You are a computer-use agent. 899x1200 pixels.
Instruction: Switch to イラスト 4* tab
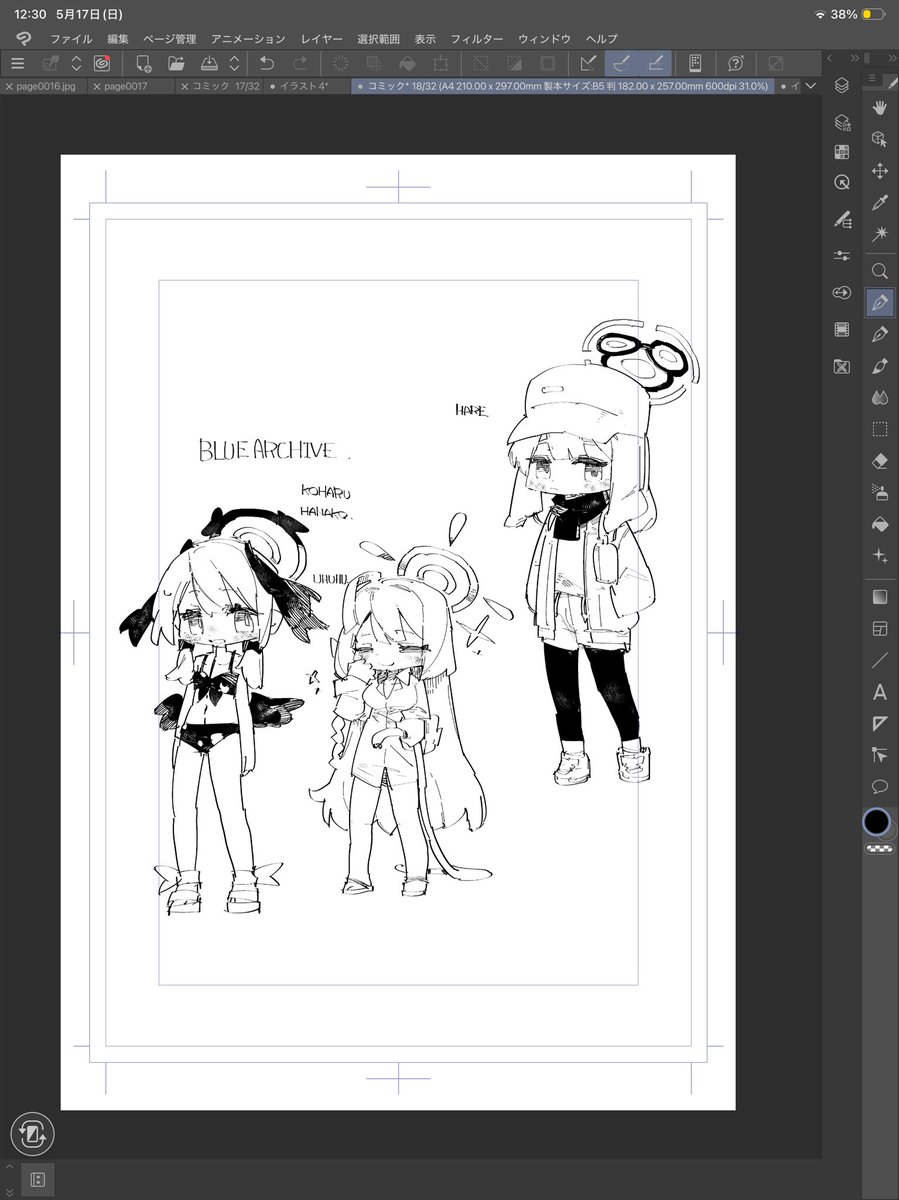click(304, 87)
